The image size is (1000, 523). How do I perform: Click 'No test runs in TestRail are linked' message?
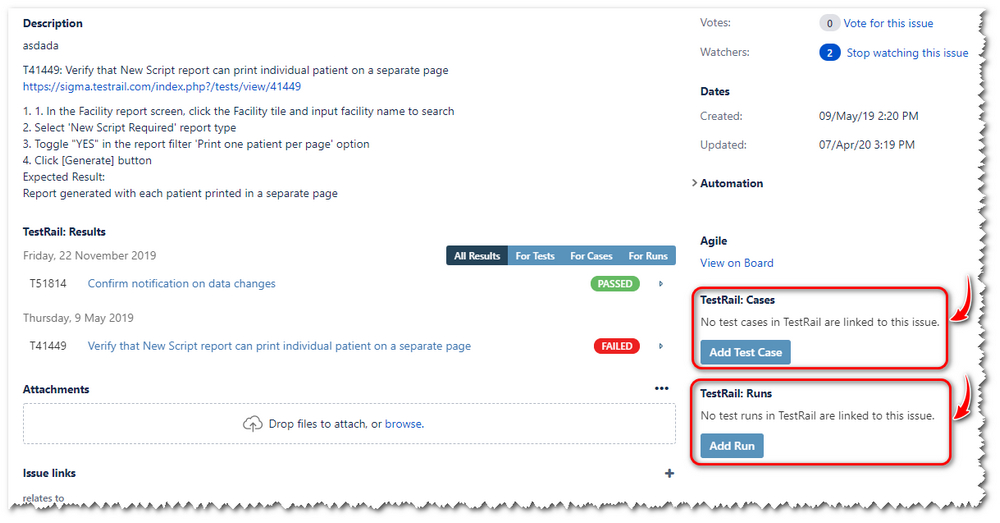point(818,416)
